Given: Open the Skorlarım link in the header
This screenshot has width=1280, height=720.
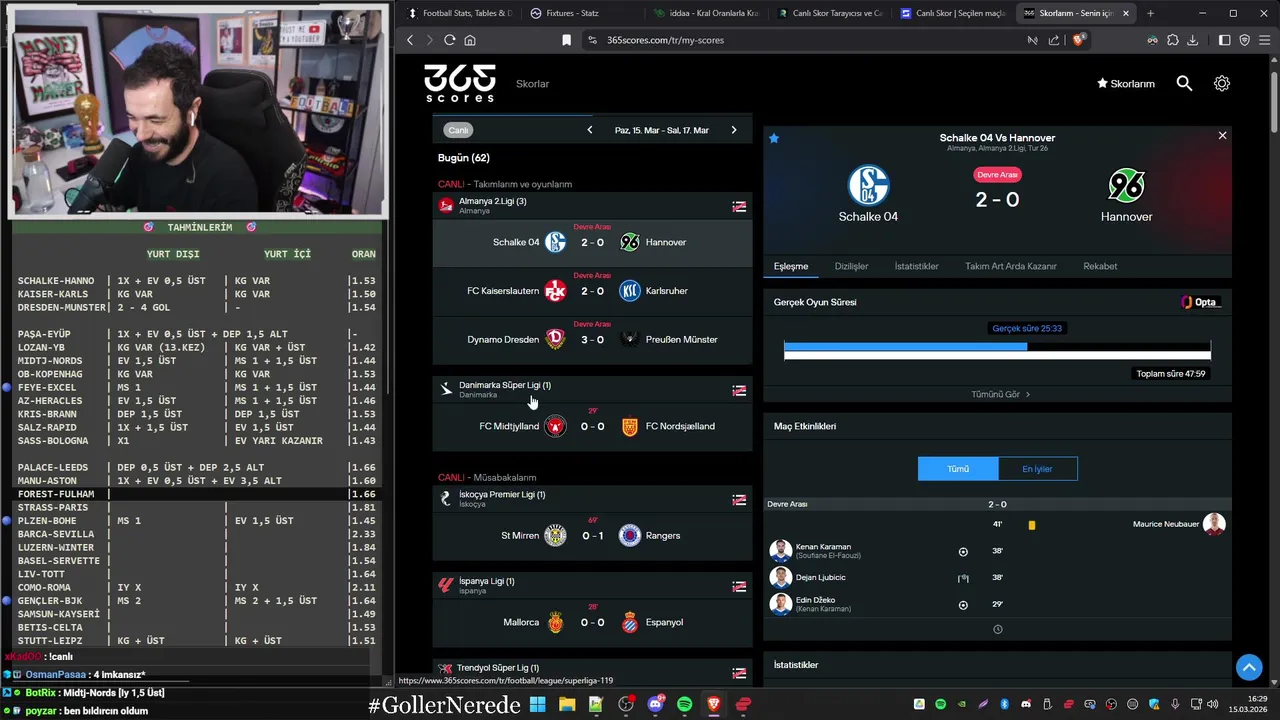Looking at the screenshot, I should click(x=1126, y=84).
